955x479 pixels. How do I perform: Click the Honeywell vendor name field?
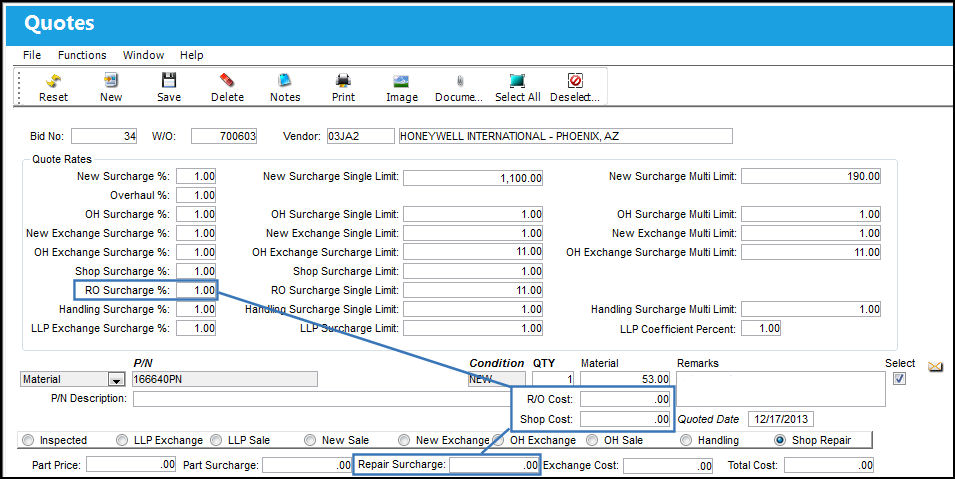click(565, 136)
